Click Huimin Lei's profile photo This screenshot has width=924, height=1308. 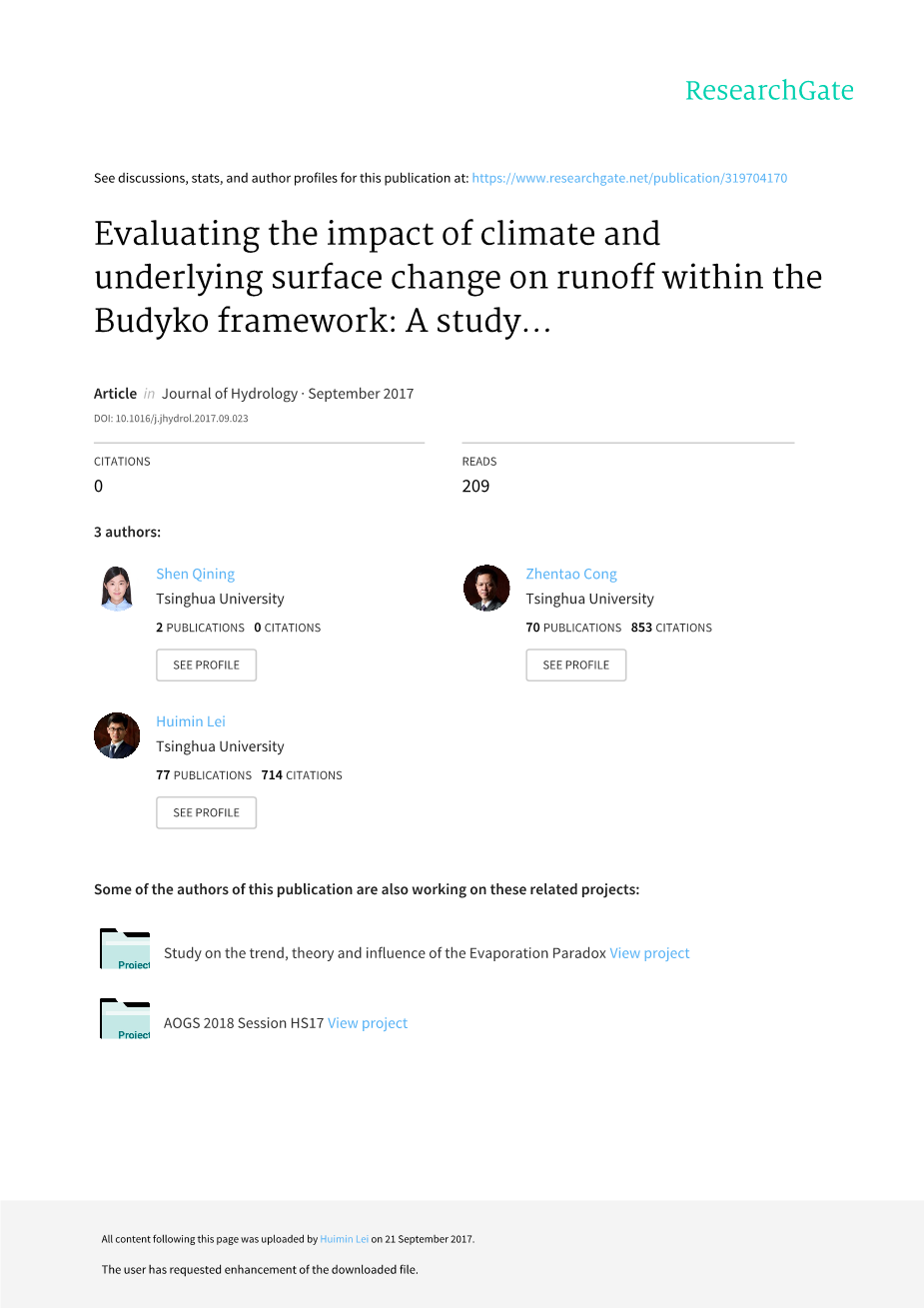click(117, 735)
